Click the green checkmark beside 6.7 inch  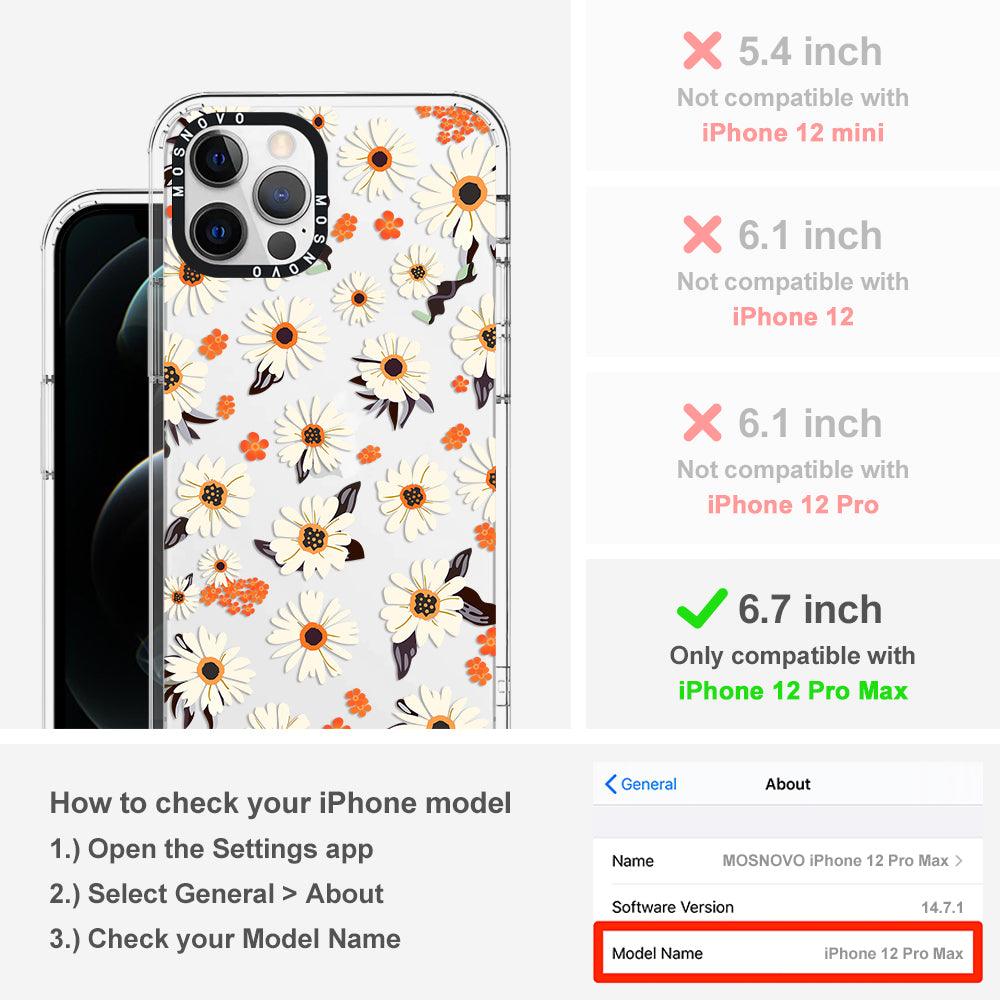point(702,608)
